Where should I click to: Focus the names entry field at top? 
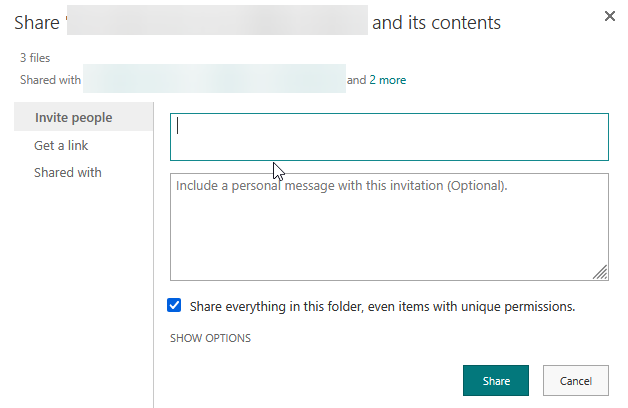(x=389, y=137)
